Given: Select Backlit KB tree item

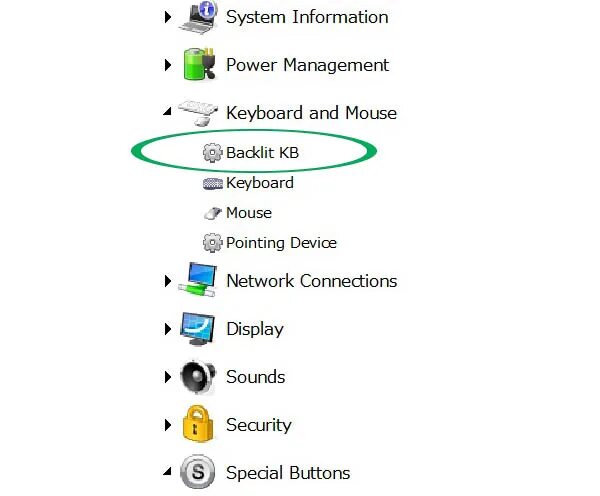Looking at the screenshot, I should click(262, 153).
